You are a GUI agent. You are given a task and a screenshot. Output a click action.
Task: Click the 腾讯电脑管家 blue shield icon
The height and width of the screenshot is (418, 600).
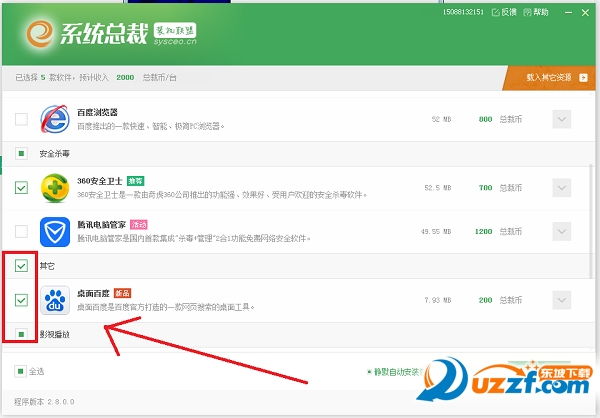click(x=55, y=232)
